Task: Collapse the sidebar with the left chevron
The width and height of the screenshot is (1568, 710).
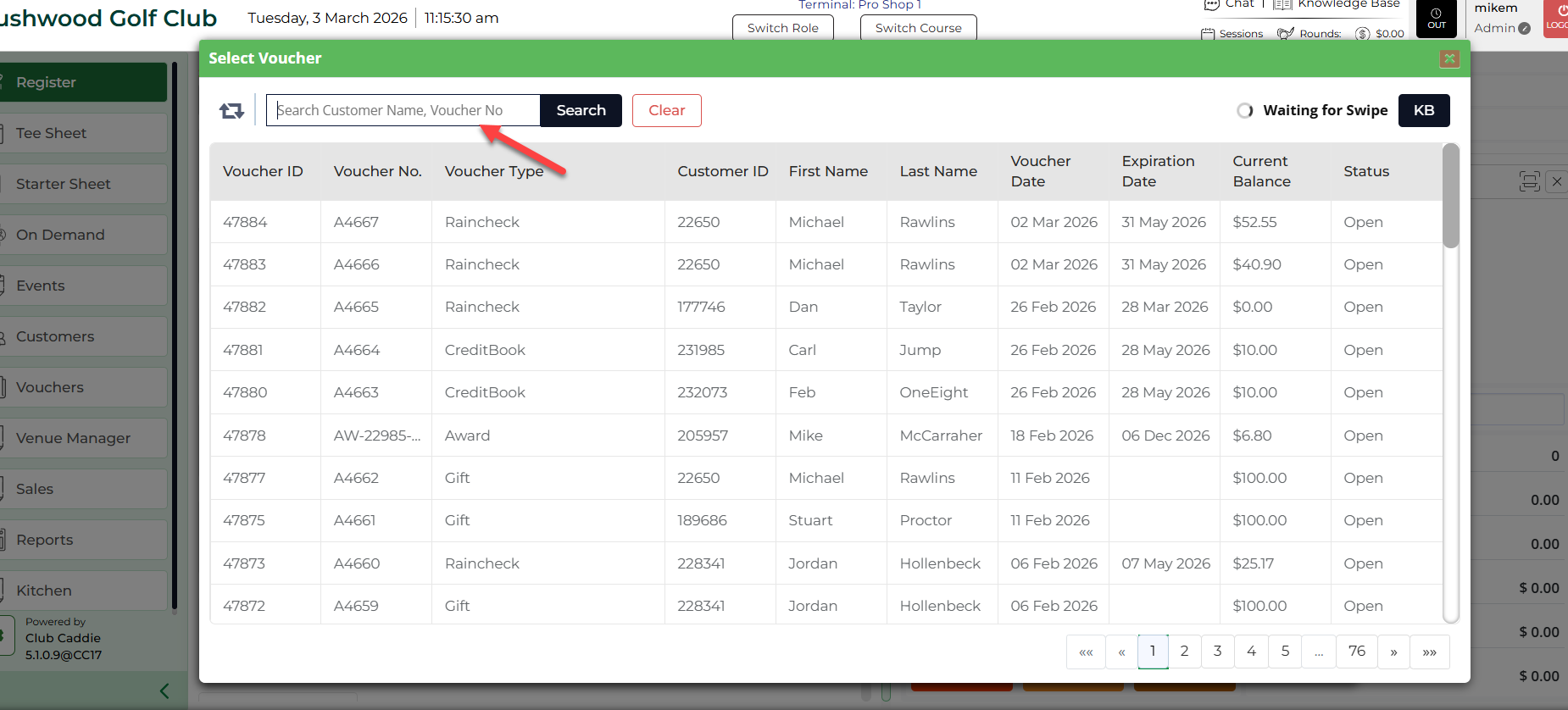Action: pos(164,691)
